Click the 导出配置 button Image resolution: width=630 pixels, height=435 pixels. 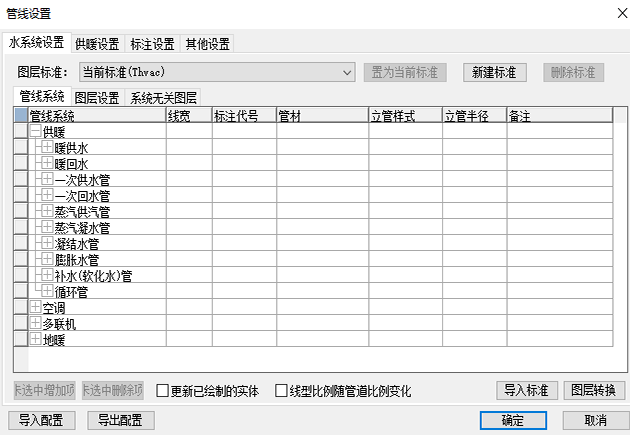pyautogui.click(x=120, y=420)
